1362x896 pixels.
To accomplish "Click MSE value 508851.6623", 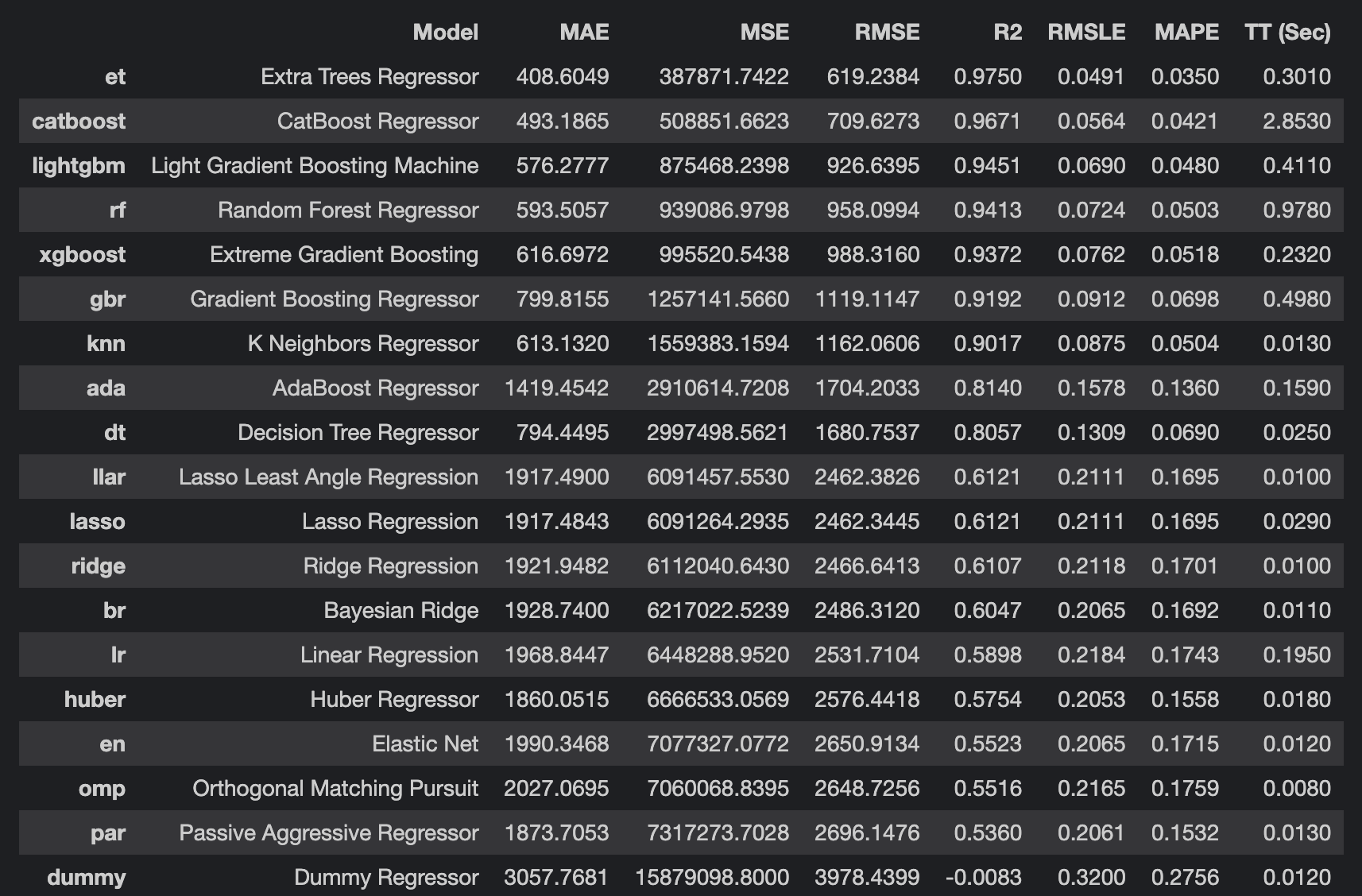I will point(724,121).
